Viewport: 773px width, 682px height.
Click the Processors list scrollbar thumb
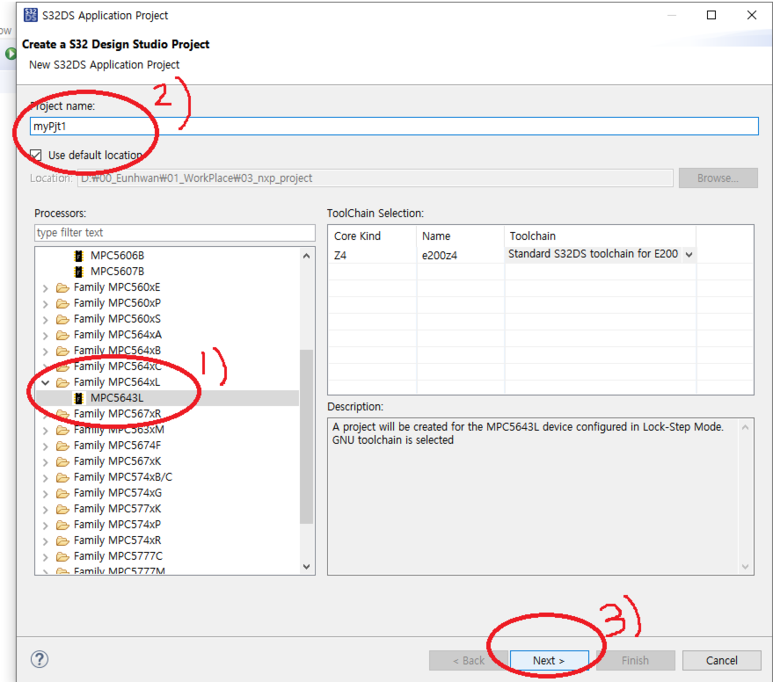[x=307, y=436]
